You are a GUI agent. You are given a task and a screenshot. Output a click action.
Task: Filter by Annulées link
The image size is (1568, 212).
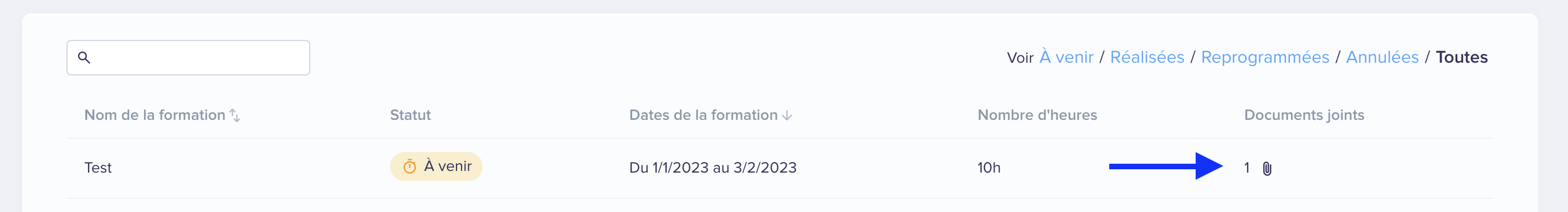[x=1382, y=57]
